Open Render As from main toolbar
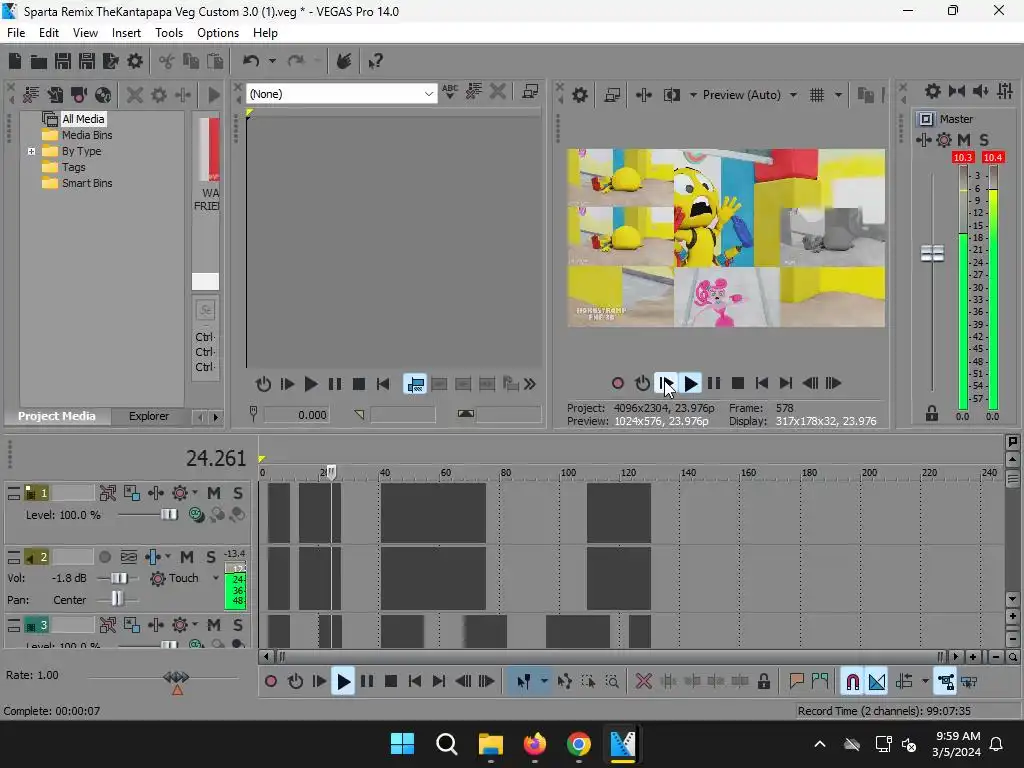Viewport: 1024px width, 768px height. pos(111,61)
